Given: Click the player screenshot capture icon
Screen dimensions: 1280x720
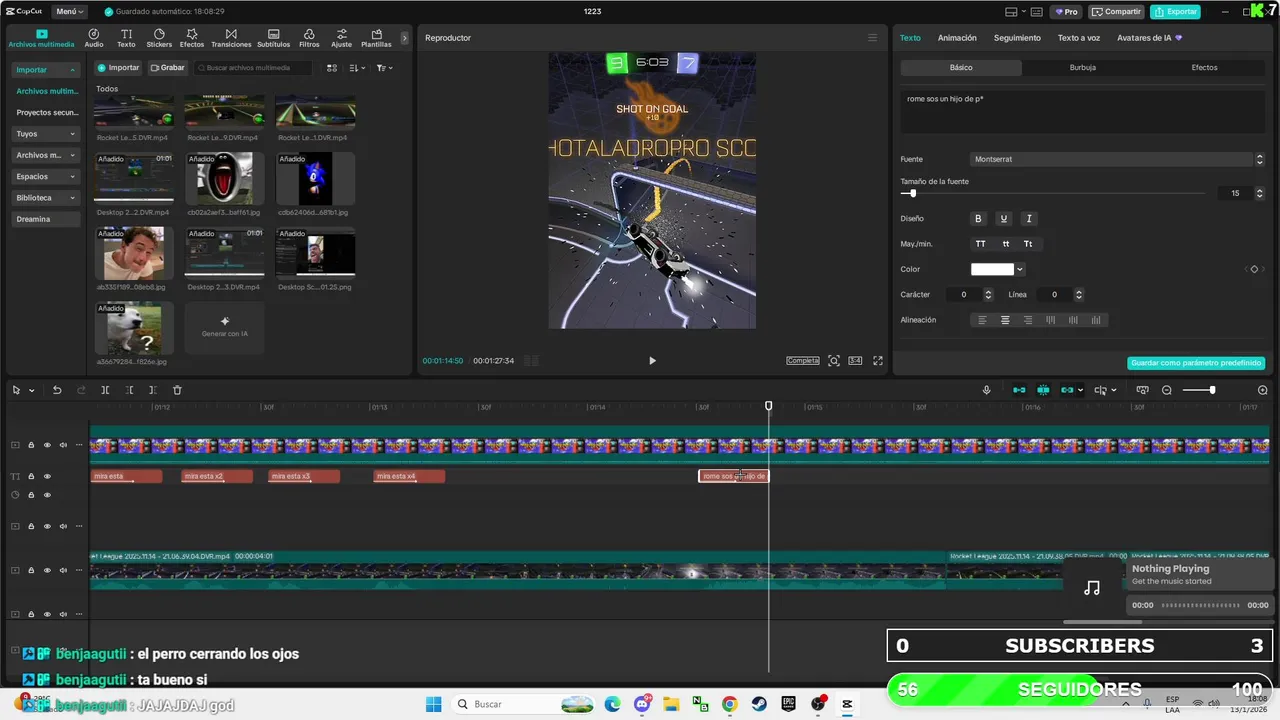Looking at the screenshot, I should click(x=834, y=361).
